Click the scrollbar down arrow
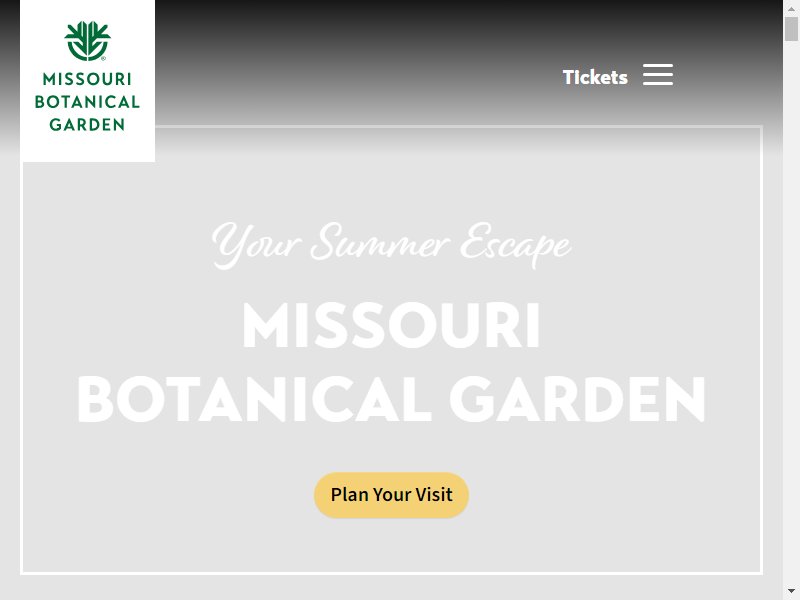800x600 pixels. click(791, 591)
